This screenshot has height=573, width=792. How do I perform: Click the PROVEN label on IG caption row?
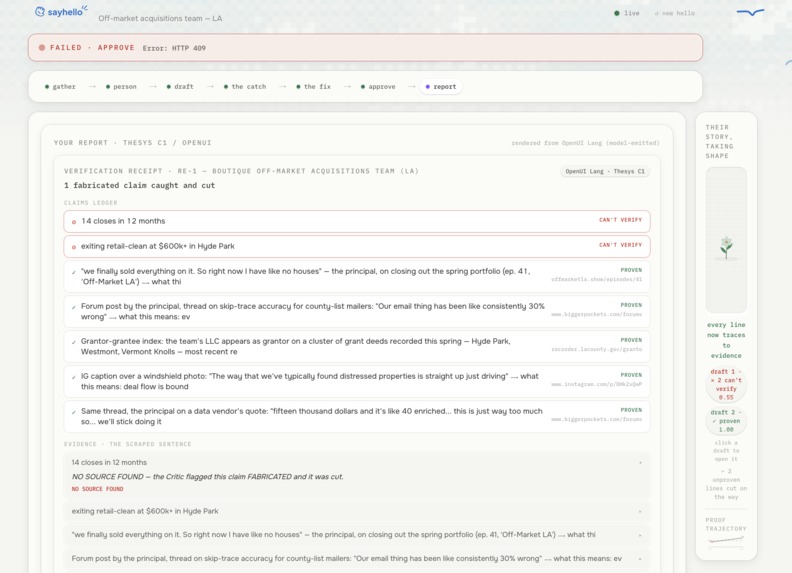pyautogui.click(x=631, y=375)
